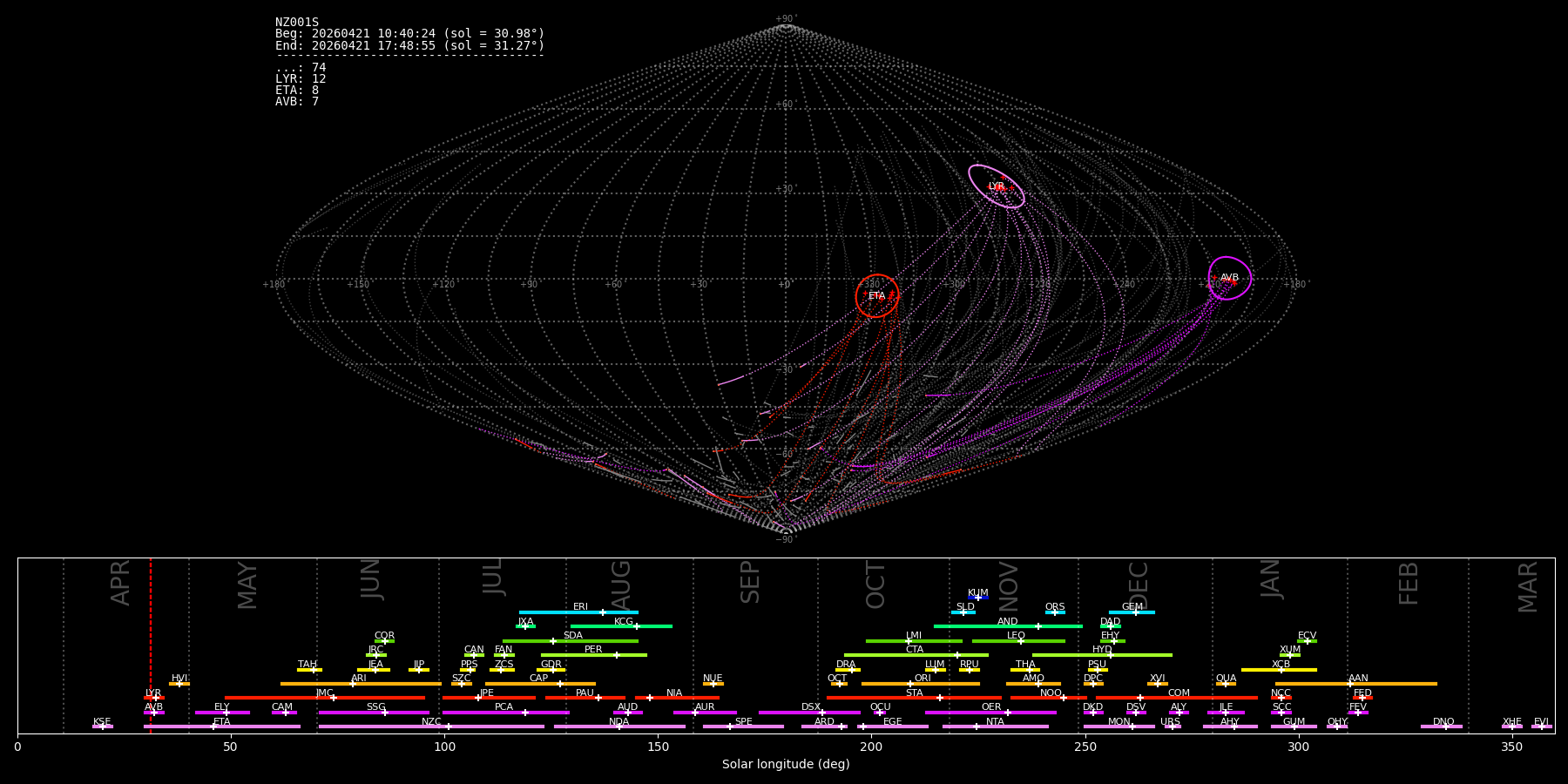Click the 300 tick on the solar longitude axis
Viewport: 1568px width, 784px height.
(x=1298, y=747)
